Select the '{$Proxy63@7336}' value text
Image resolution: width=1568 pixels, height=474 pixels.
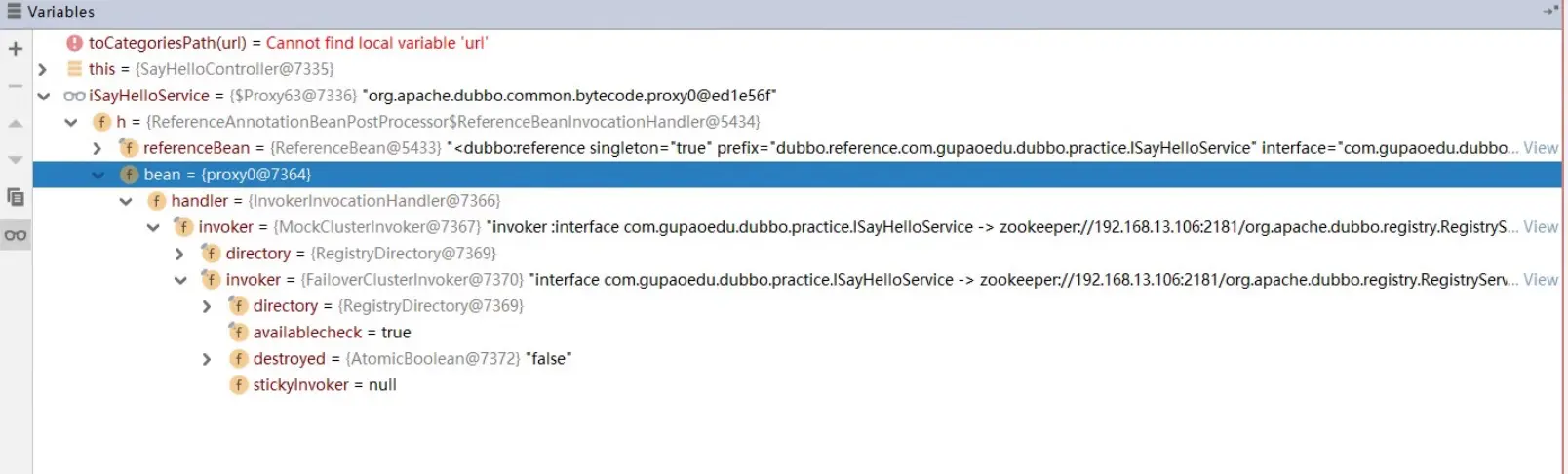(293, 96)
